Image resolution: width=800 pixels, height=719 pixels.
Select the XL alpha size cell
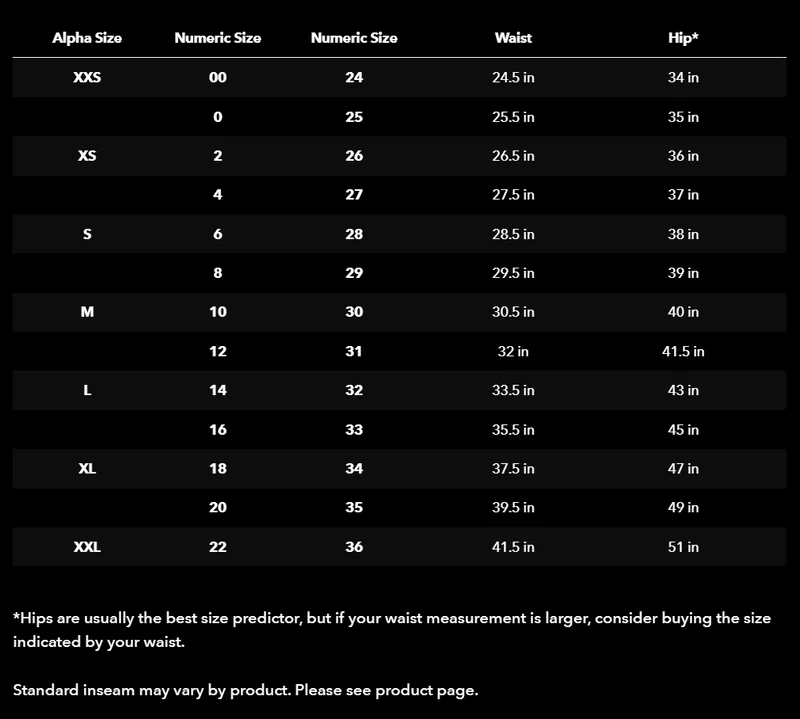87,468
